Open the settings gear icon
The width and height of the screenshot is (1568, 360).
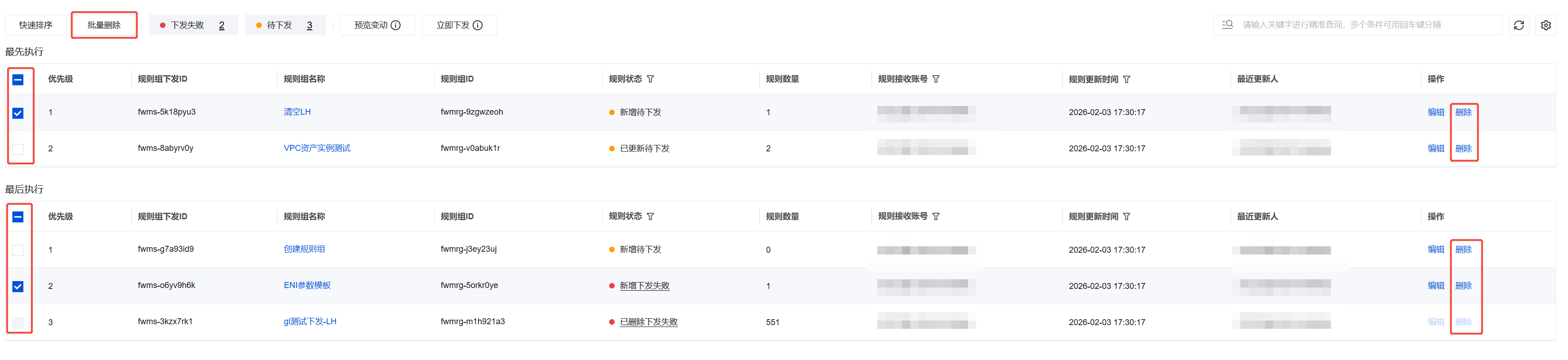click(x=1546, y=25)
